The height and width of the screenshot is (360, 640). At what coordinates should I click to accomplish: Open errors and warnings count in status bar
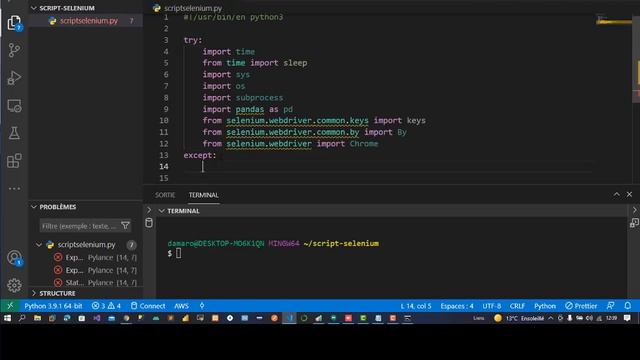coord(106,306)
